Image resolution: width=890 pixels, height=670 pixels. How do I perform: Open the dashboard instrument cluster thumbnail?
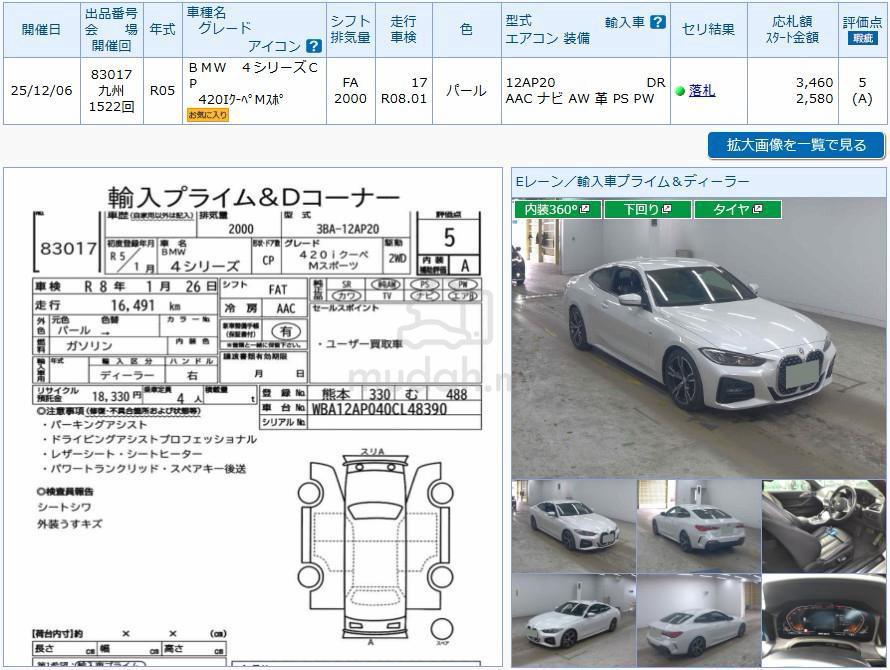(x=824, y=620)
